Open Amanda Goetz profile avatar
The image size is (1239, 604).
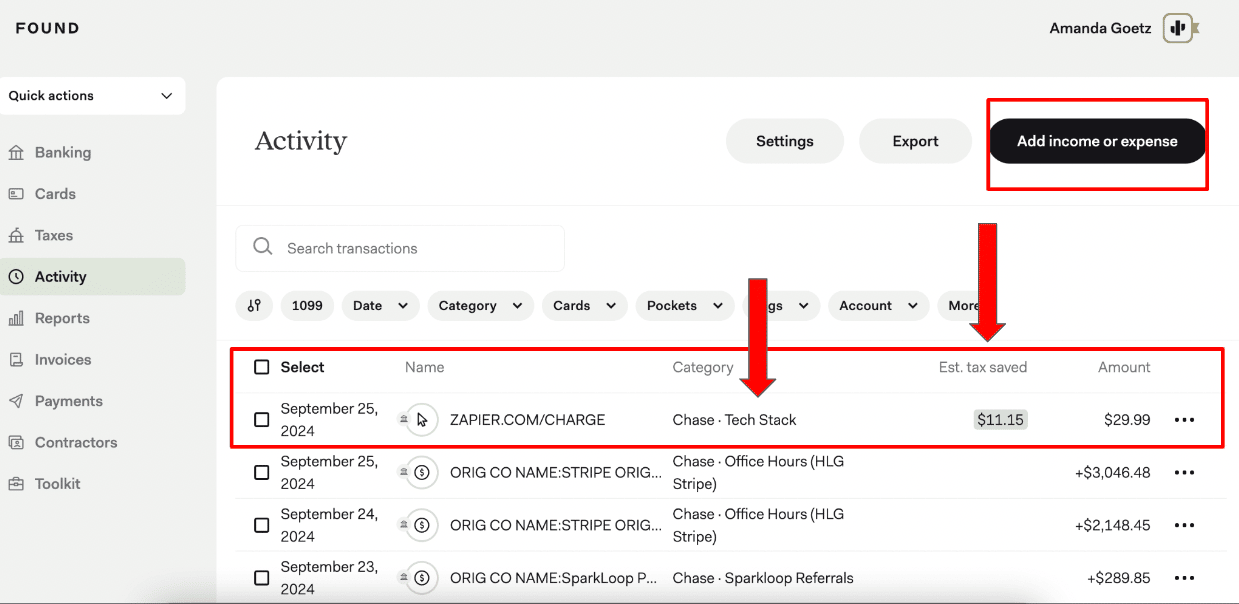point(1180,28)
